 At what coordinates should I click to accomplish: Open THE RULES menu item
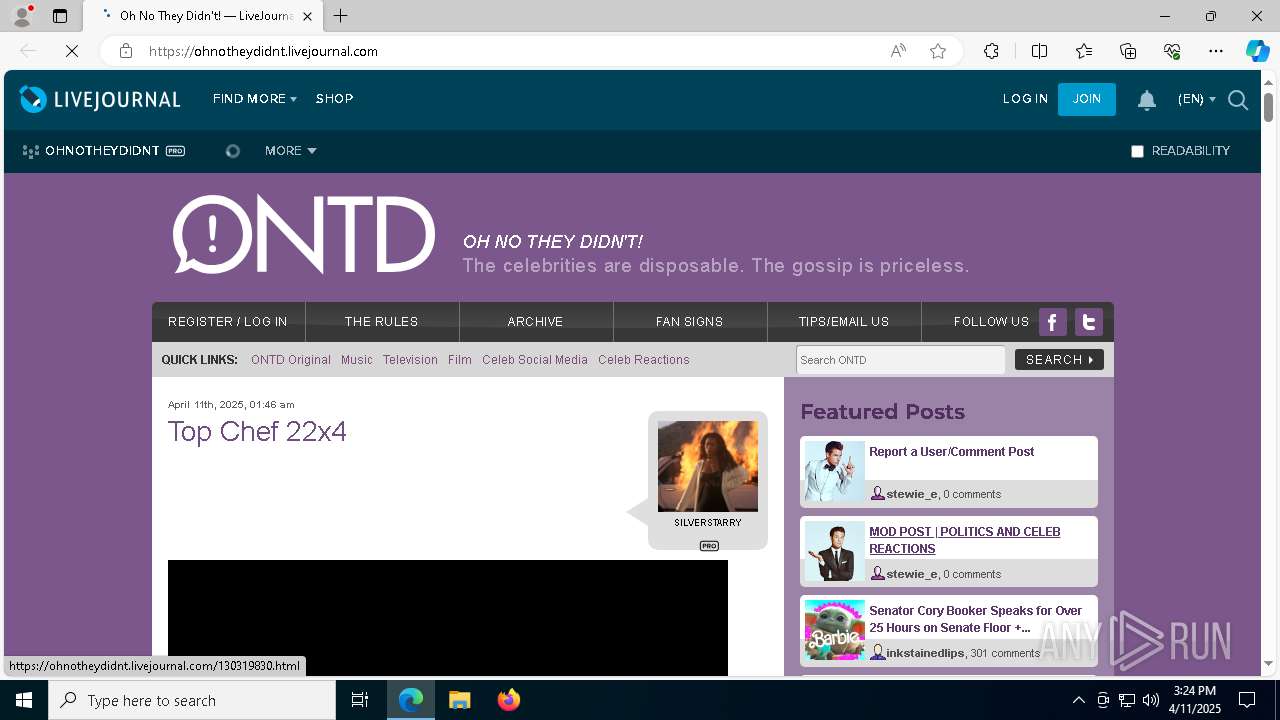(382, 322)
